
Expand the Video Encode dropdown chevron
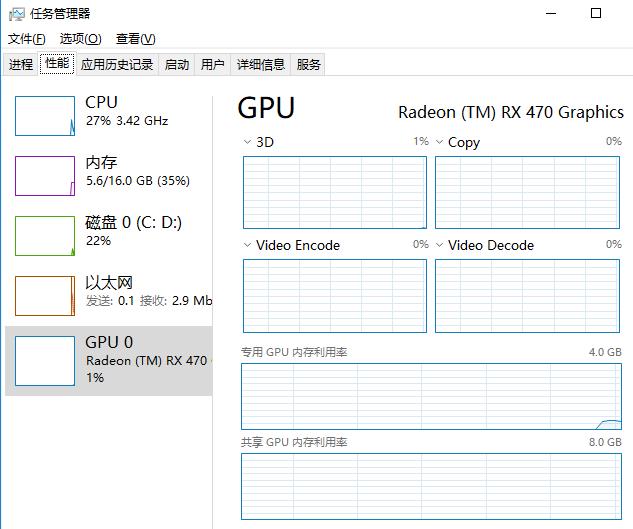coord(248,245)
